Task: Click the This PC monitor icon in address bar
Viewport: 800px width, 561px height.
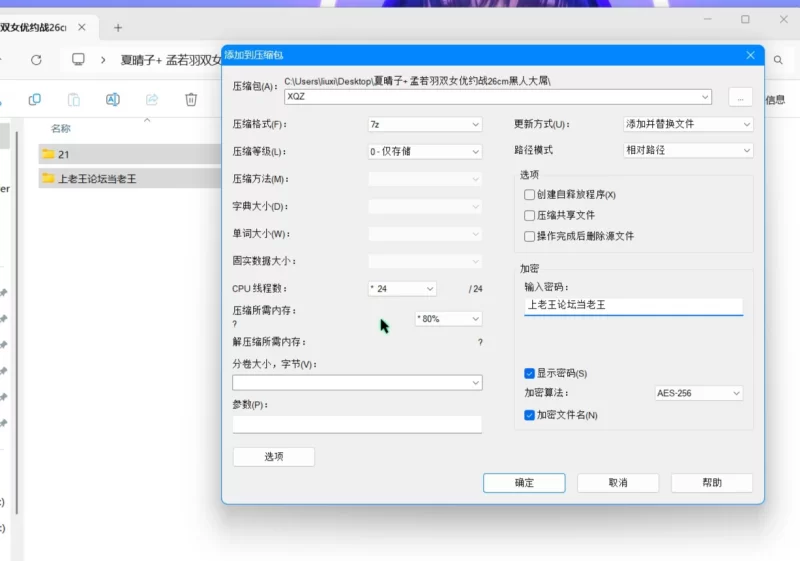Action: coord(78,60)
